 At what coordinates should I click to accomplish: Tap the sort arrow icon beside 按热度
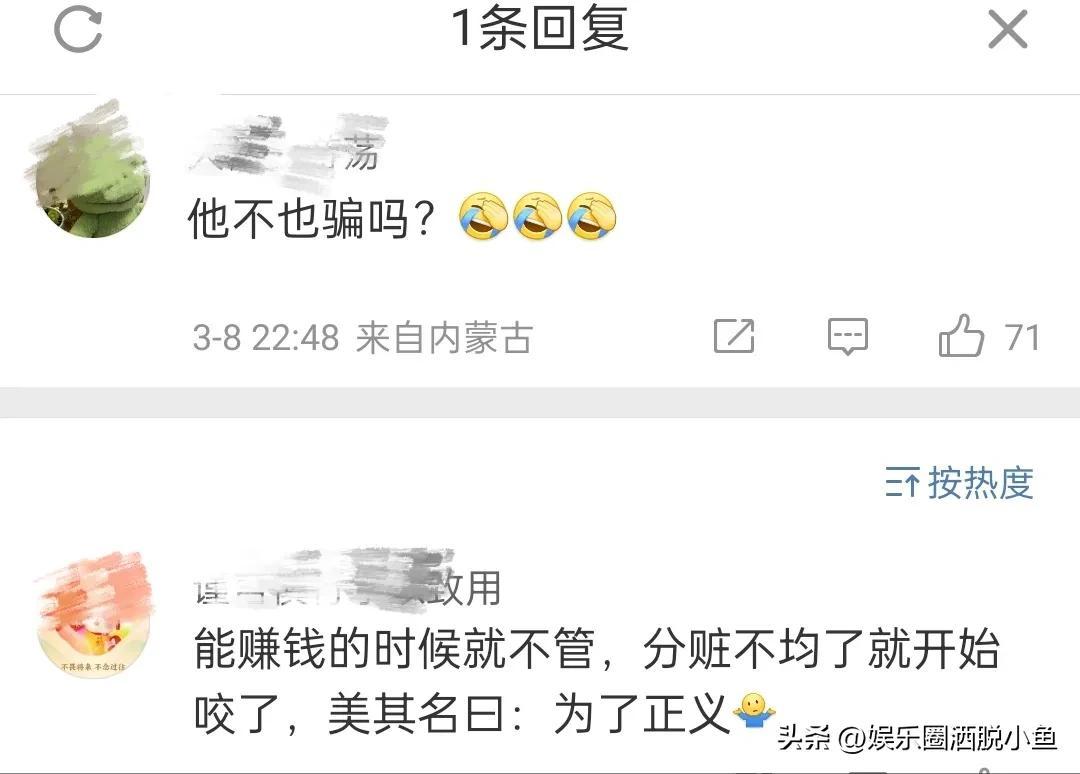click(902, 482)
